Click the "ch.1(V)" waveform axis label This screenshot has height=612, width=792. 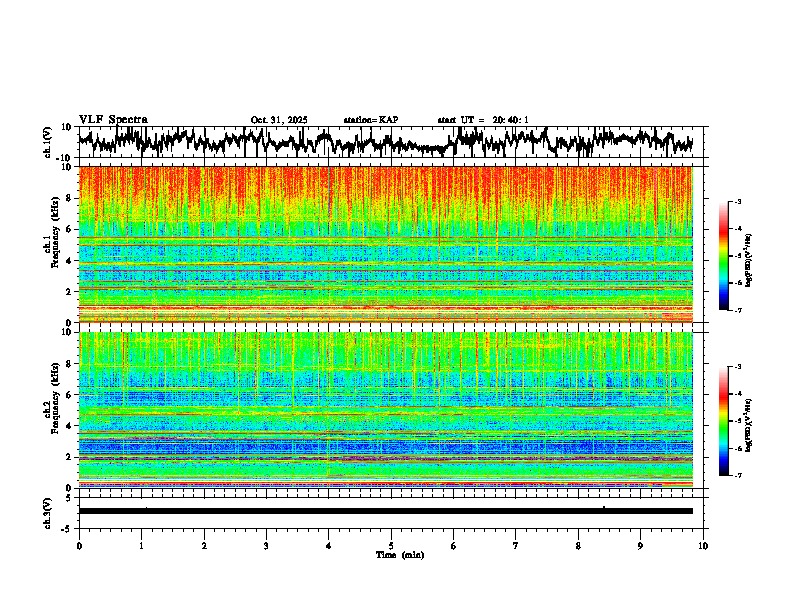coord(48,142)
